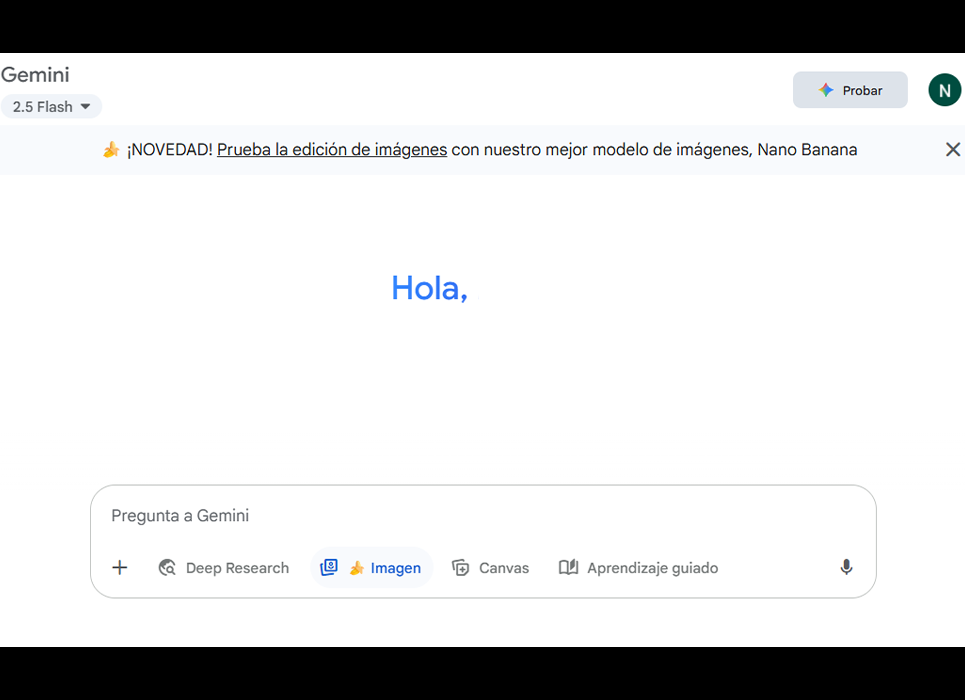Viewport: 965px width, 700px height.
Task: Click the Aprendizaje guiado book icon
Action: coord(567,567)
